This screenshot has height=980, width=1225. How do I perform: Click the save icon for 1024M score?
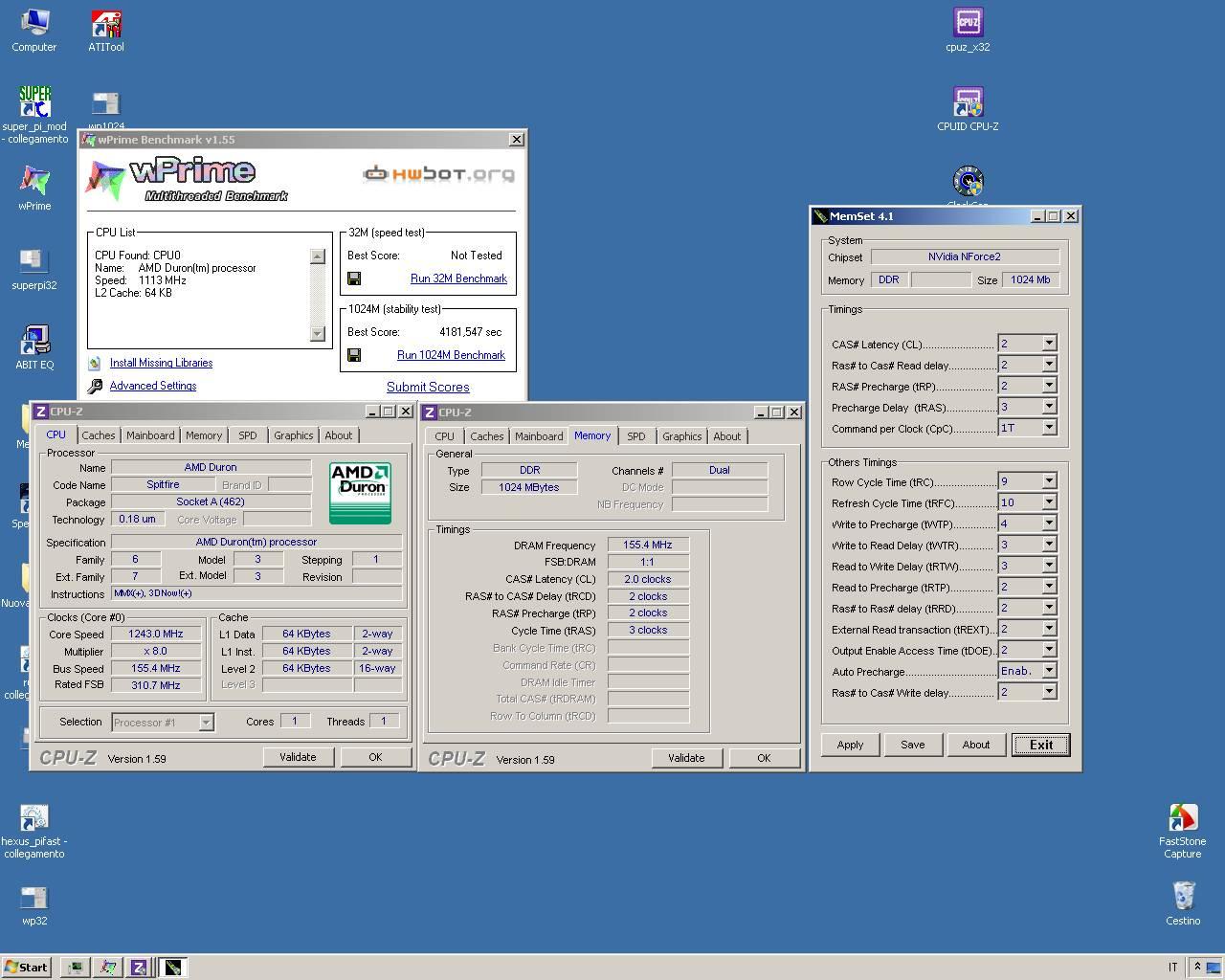click(354, 355)
